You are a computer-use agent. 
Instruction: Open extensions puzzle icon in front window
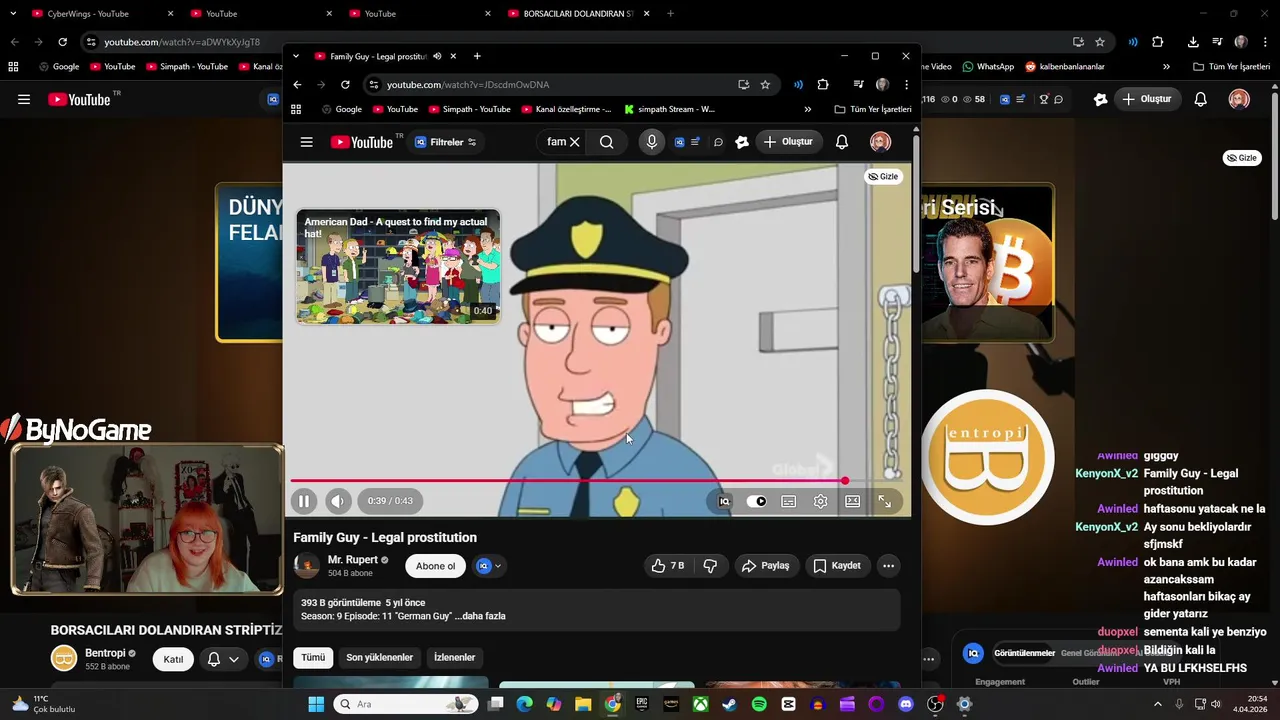tap(823, 85)
